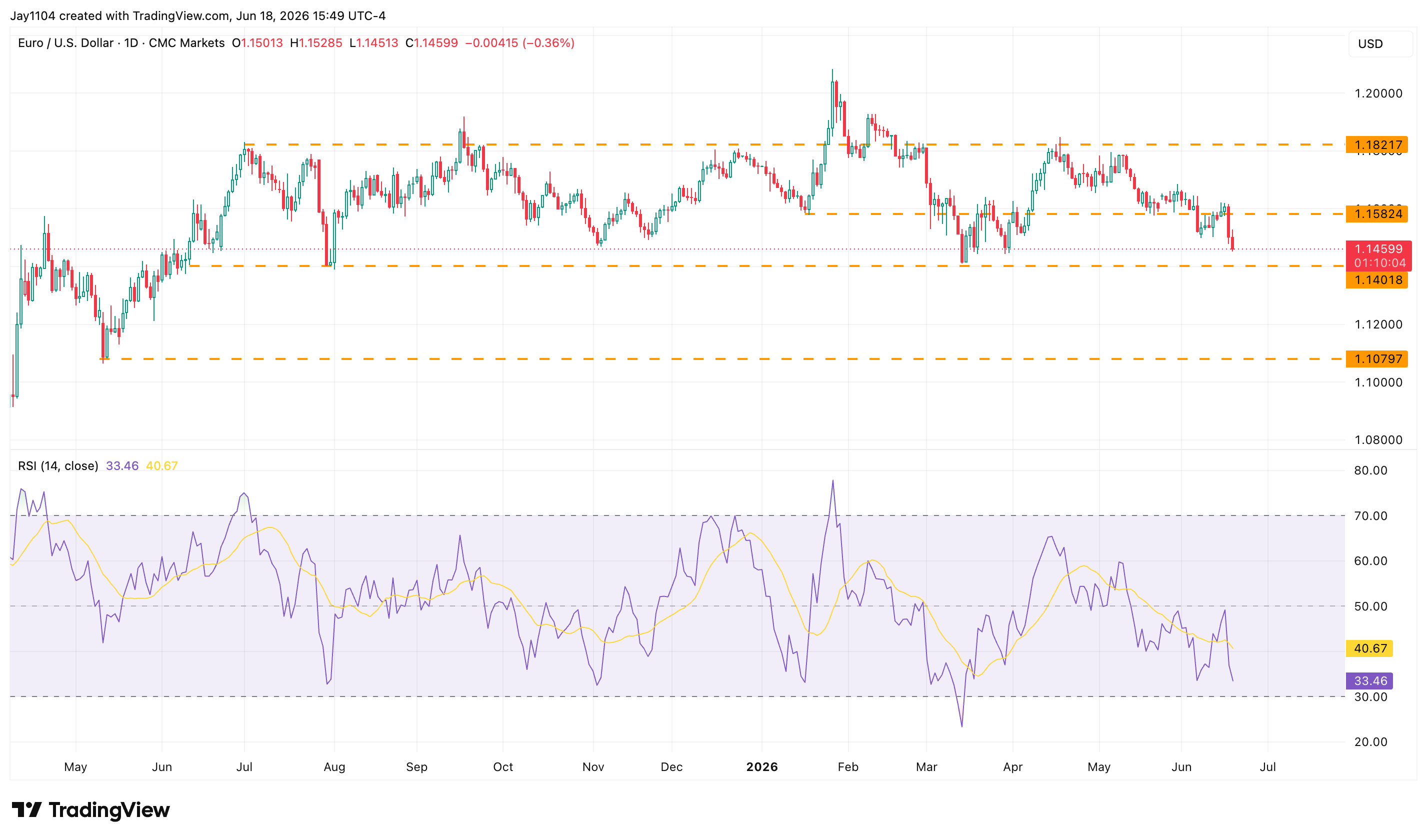
Task: Select the 1.15824 orange price label
Action: [1376, 214]
